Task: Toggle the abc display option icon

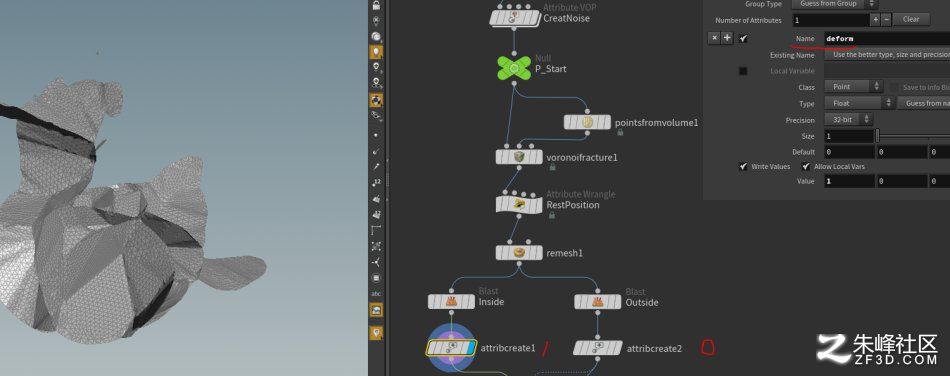Action: [x=376, y=294]
